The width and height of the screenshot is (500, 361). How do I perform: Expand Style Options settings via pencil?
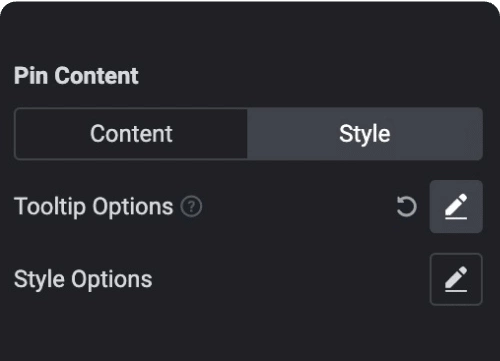(456, 279)
